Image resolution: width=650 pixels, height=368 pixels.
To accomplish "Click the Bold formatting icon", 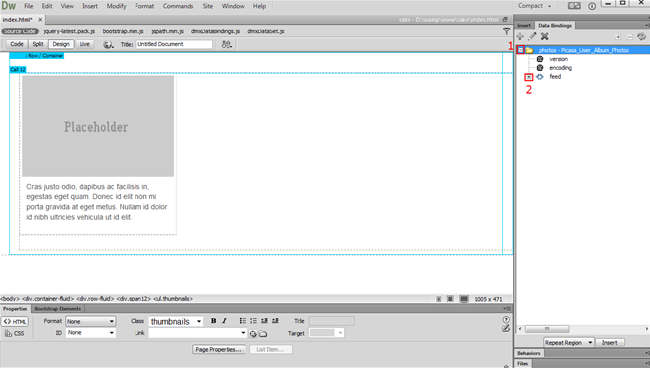I will [213, 321].
